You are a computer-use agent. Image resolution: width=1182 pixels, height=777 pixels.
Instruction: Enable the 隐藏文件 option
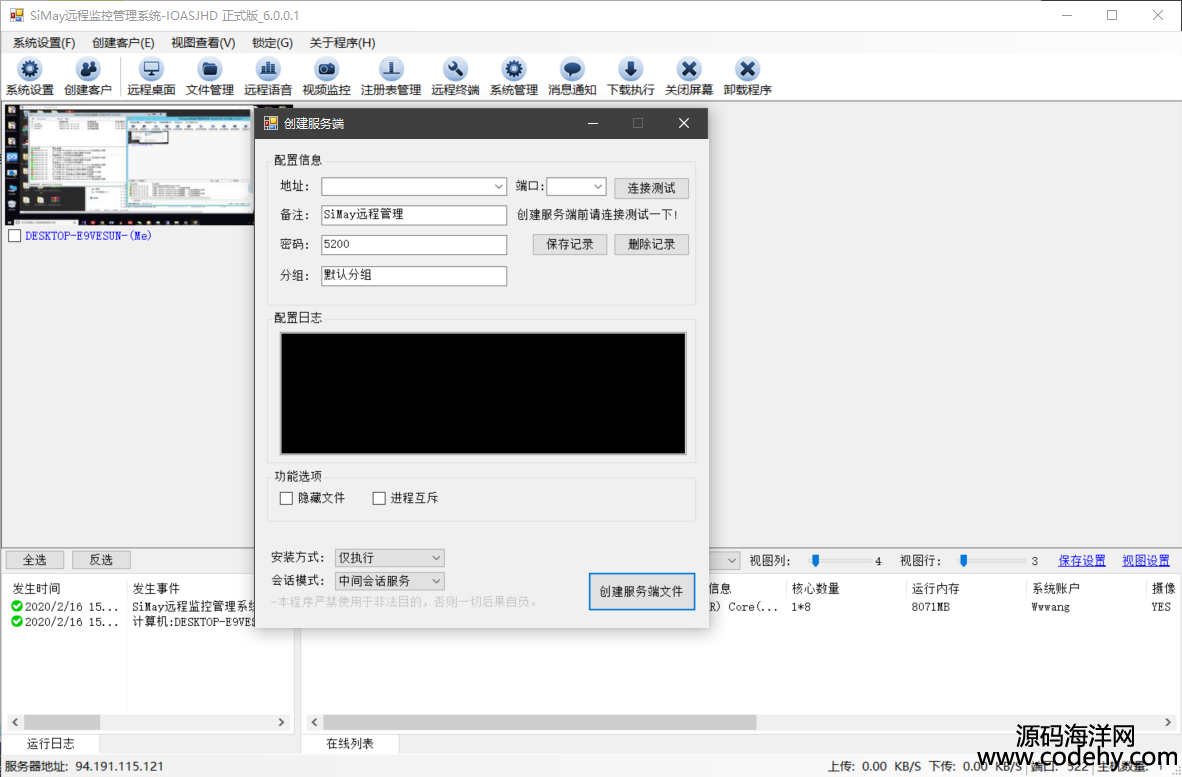(286, 498)
